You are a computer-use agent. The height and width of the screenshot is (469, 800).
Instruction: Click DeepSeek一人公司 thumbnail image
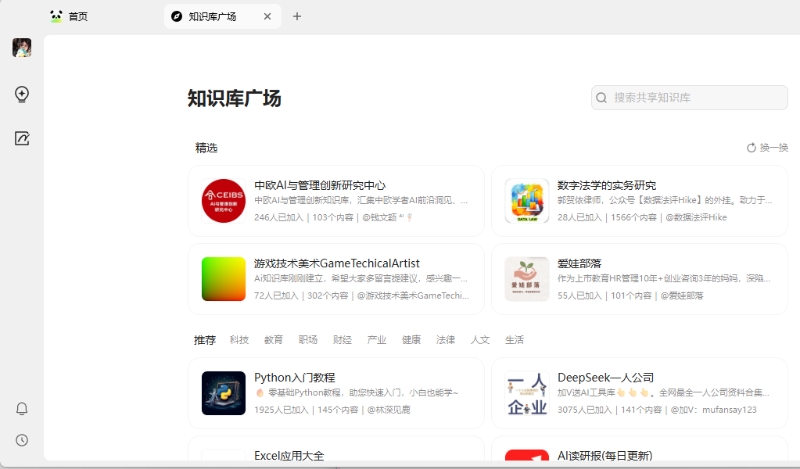[527, 393]
